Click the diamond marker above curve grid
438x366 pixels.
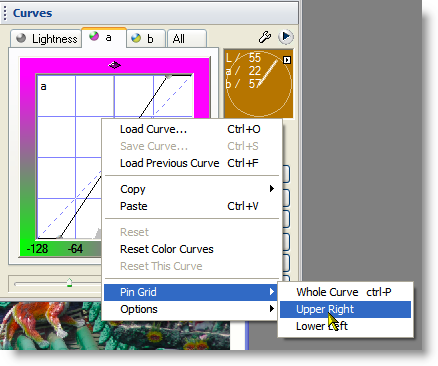tap(115, 65)
